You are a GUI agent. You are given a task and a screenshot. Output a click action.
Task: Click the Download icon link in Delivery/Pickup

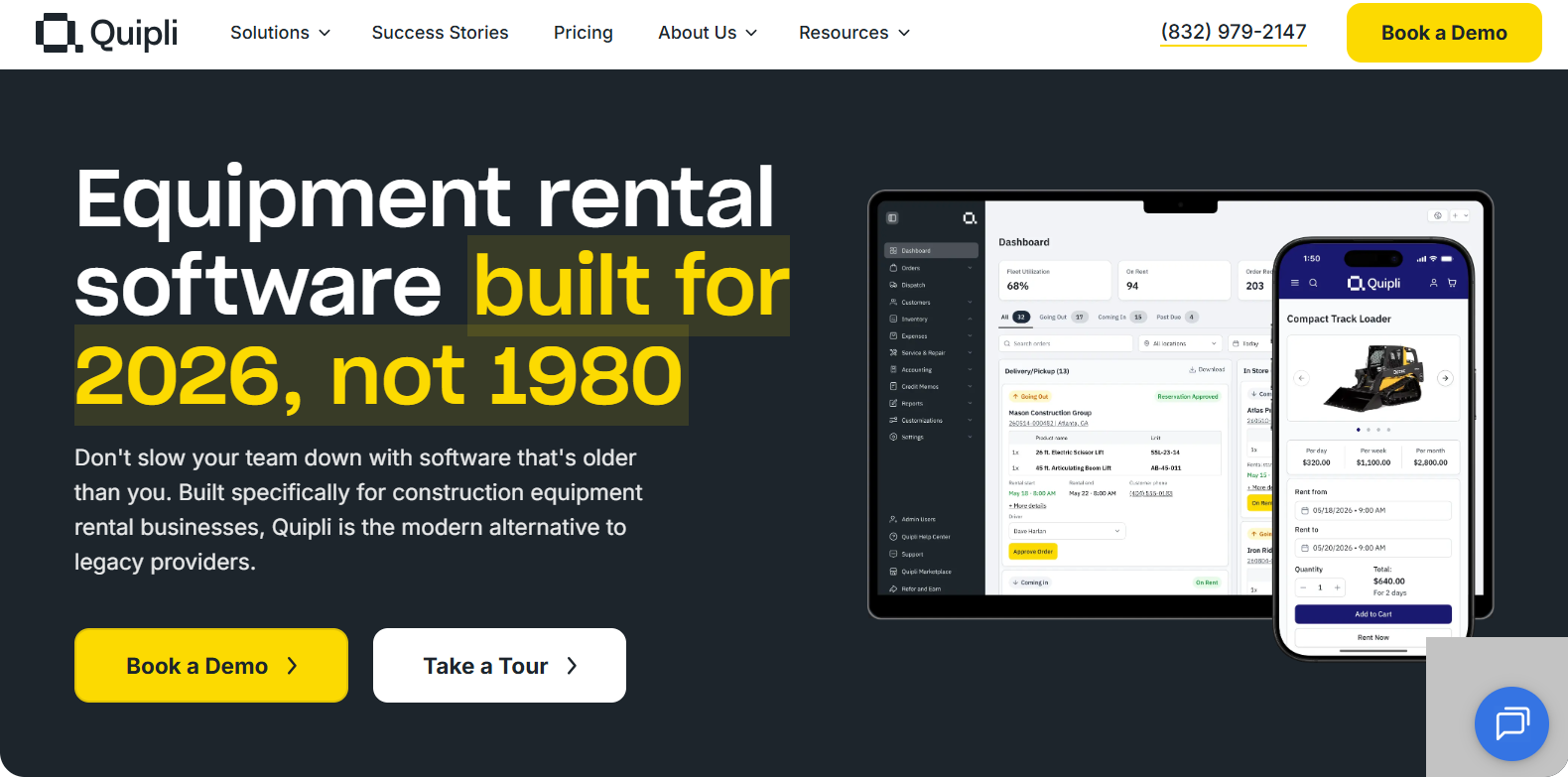pyautogui.click(x=1207, y=369)
